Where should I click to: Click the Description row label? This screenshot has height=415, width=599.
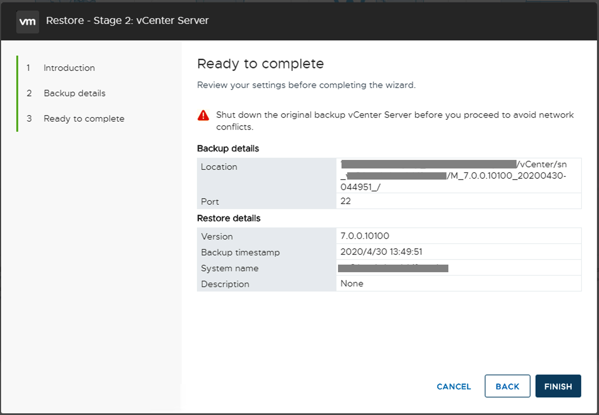pos(225,284)
